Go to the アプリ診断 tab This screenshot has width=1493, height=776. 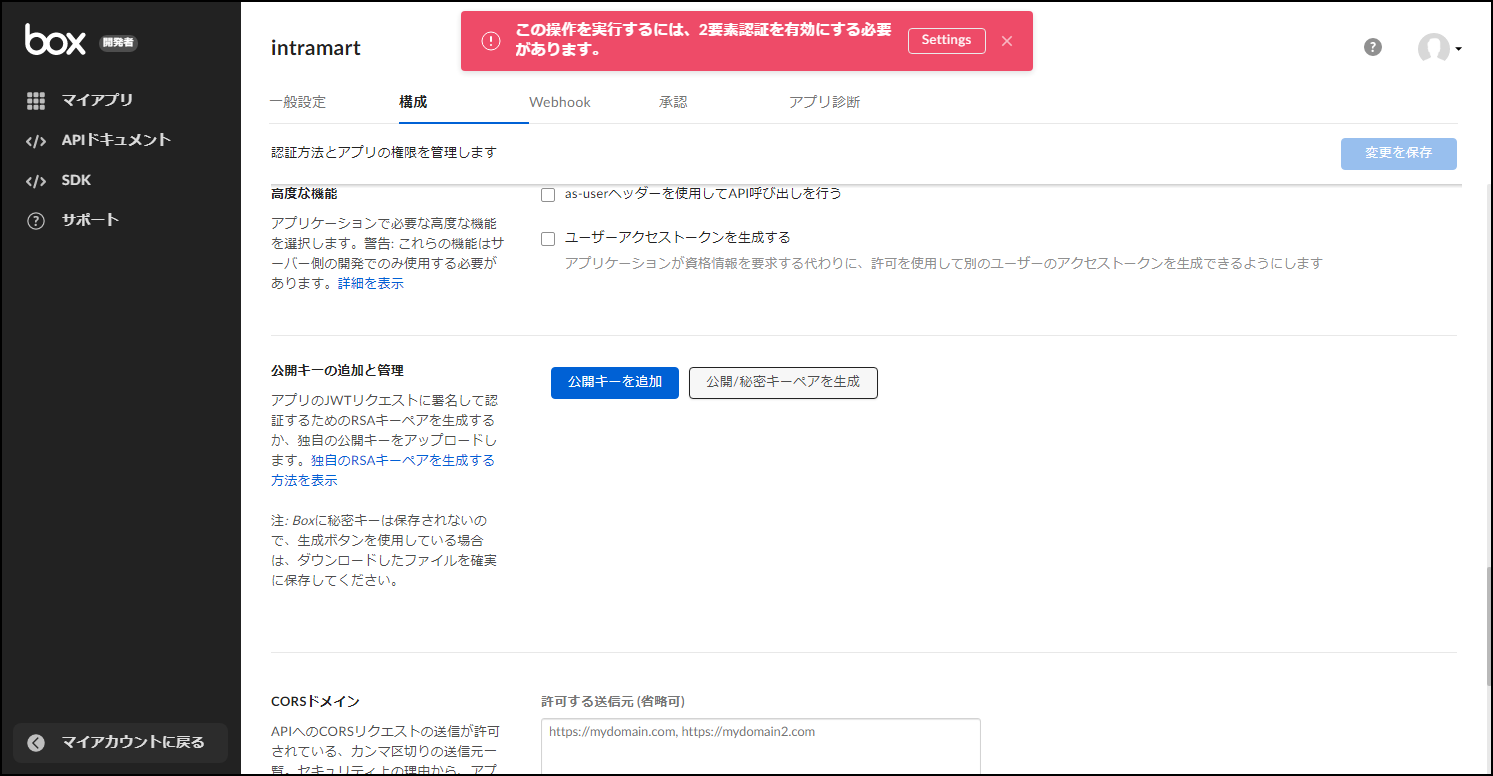coord(824,102)
